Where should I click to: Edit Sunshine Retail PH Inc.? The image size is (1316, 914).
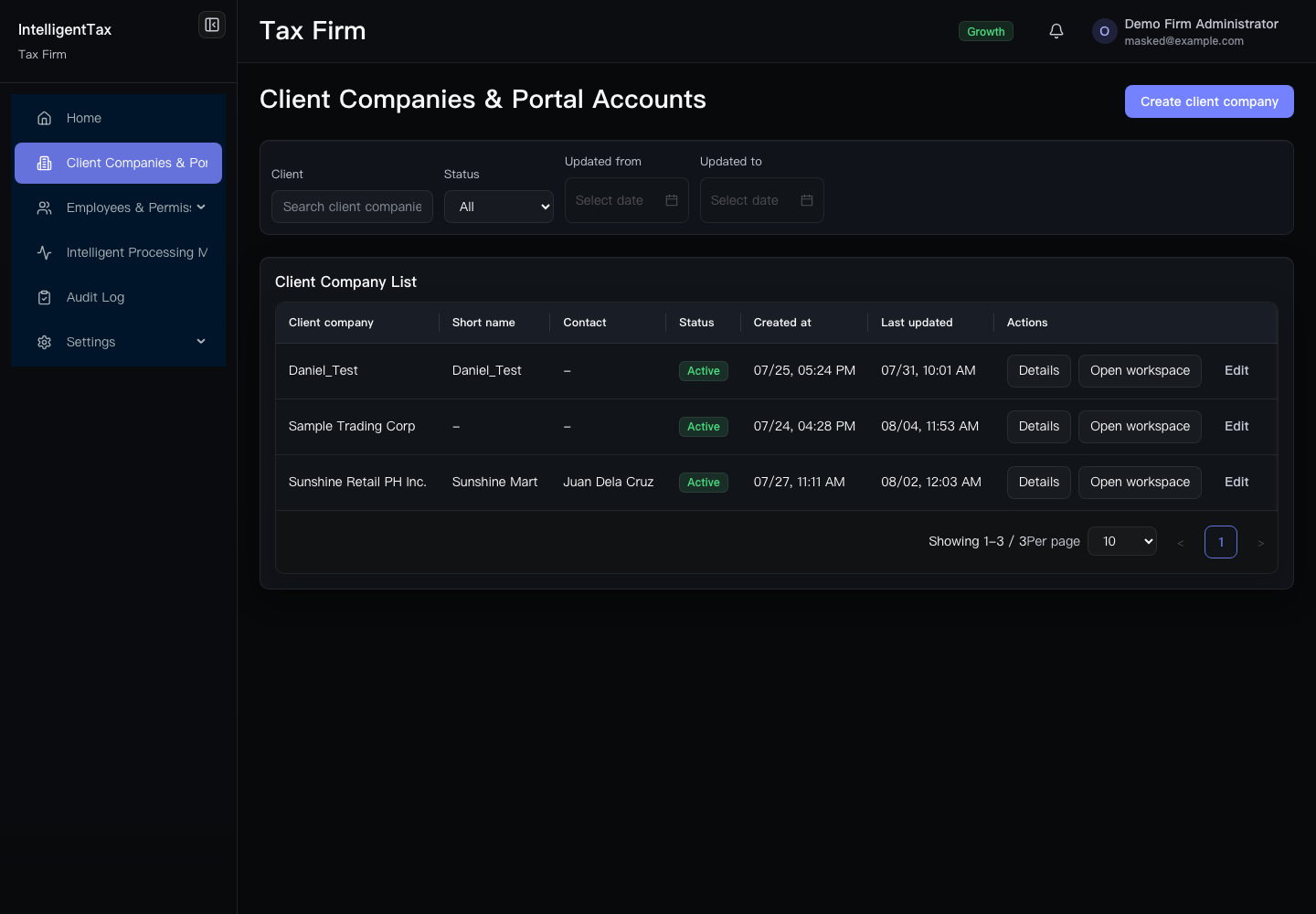(x=1236, y=483)
